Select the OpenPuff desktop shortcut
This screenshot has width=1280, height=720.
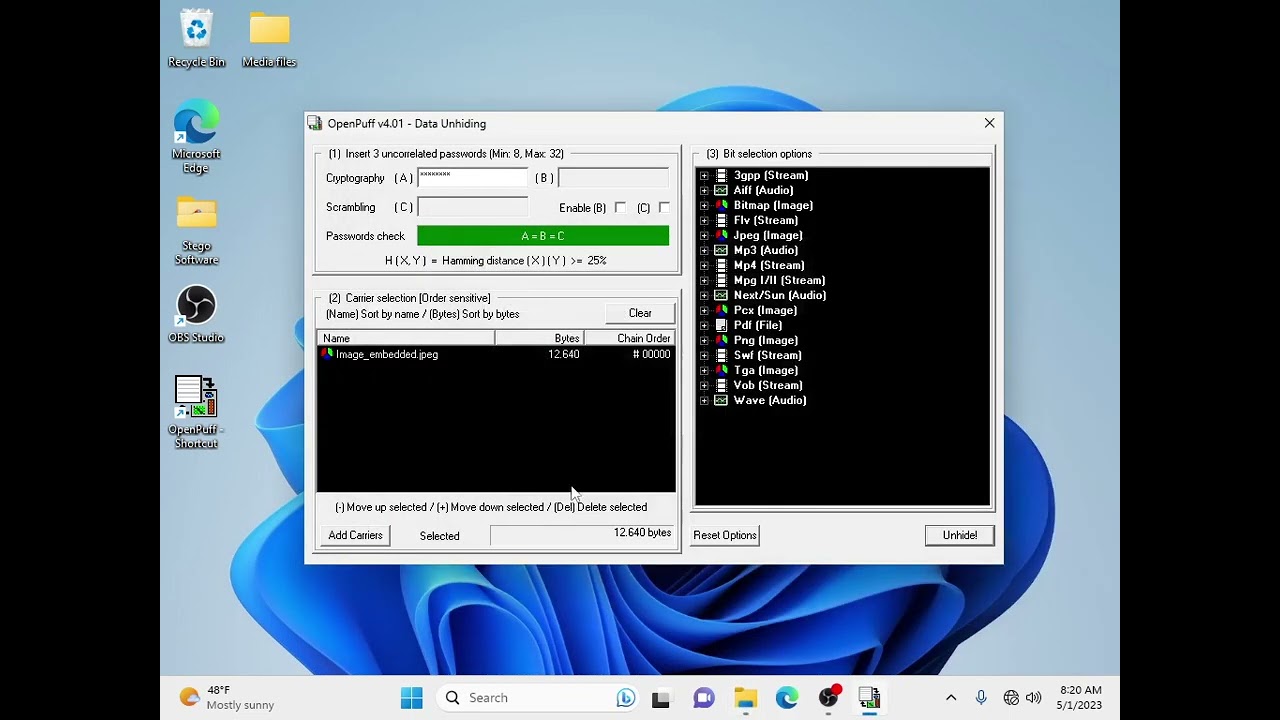pos(196,412)
